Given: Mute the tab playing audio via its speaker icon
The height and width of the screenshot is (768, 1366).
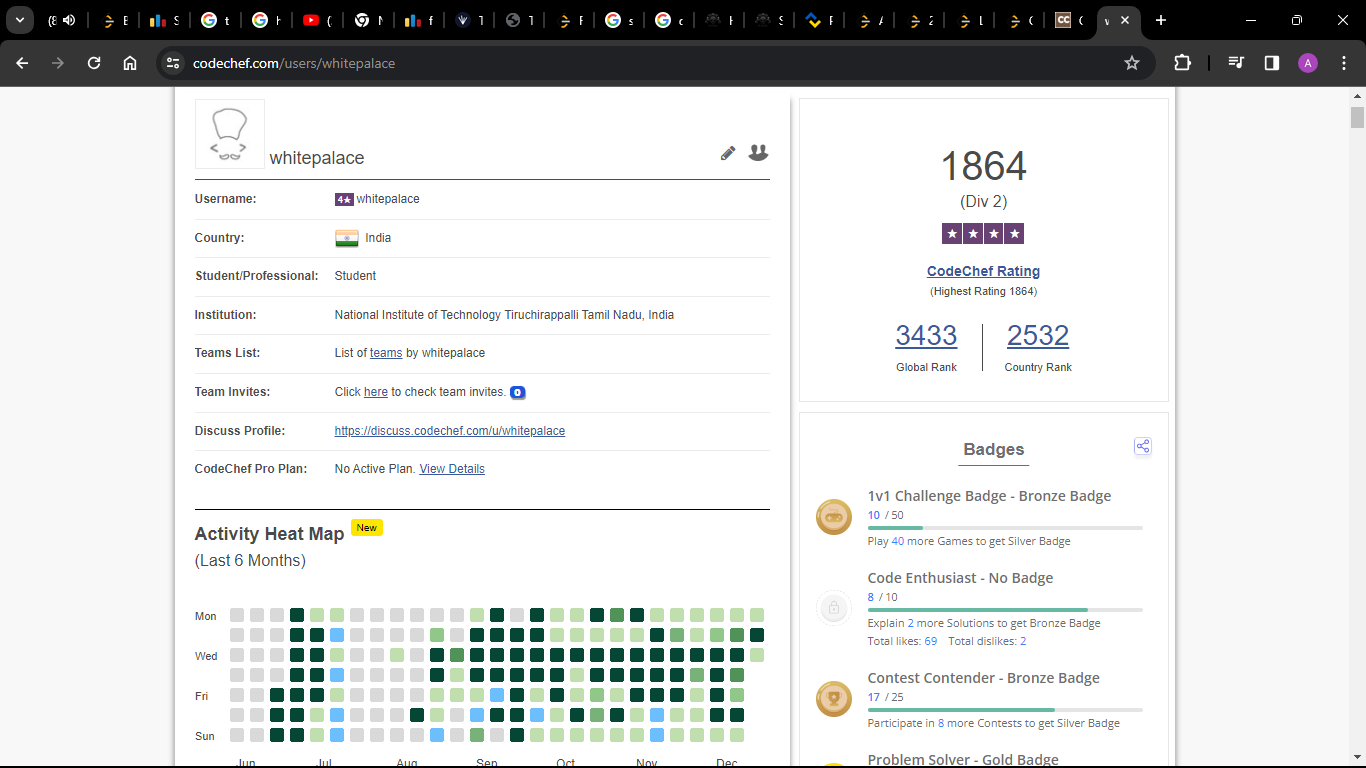Looking at the screenshot, I should click(69, 20).
